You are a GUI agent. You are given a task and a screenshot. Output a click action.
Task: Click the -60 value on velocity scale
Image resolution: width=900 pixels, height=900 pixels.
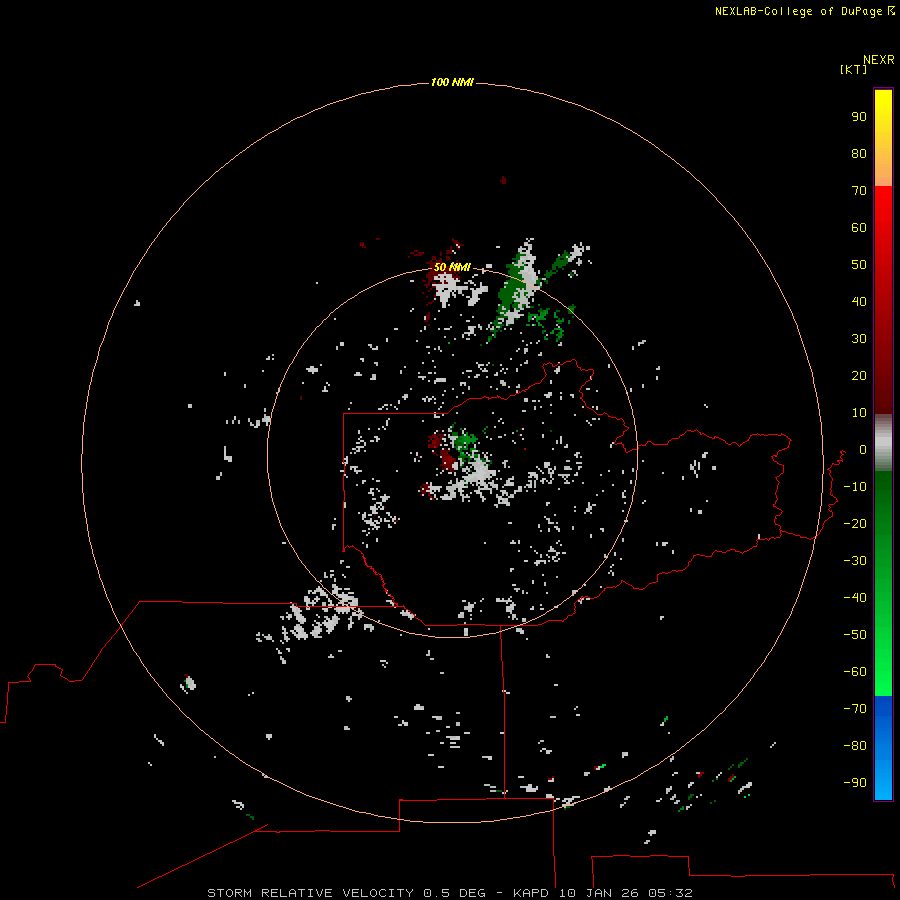855,672
